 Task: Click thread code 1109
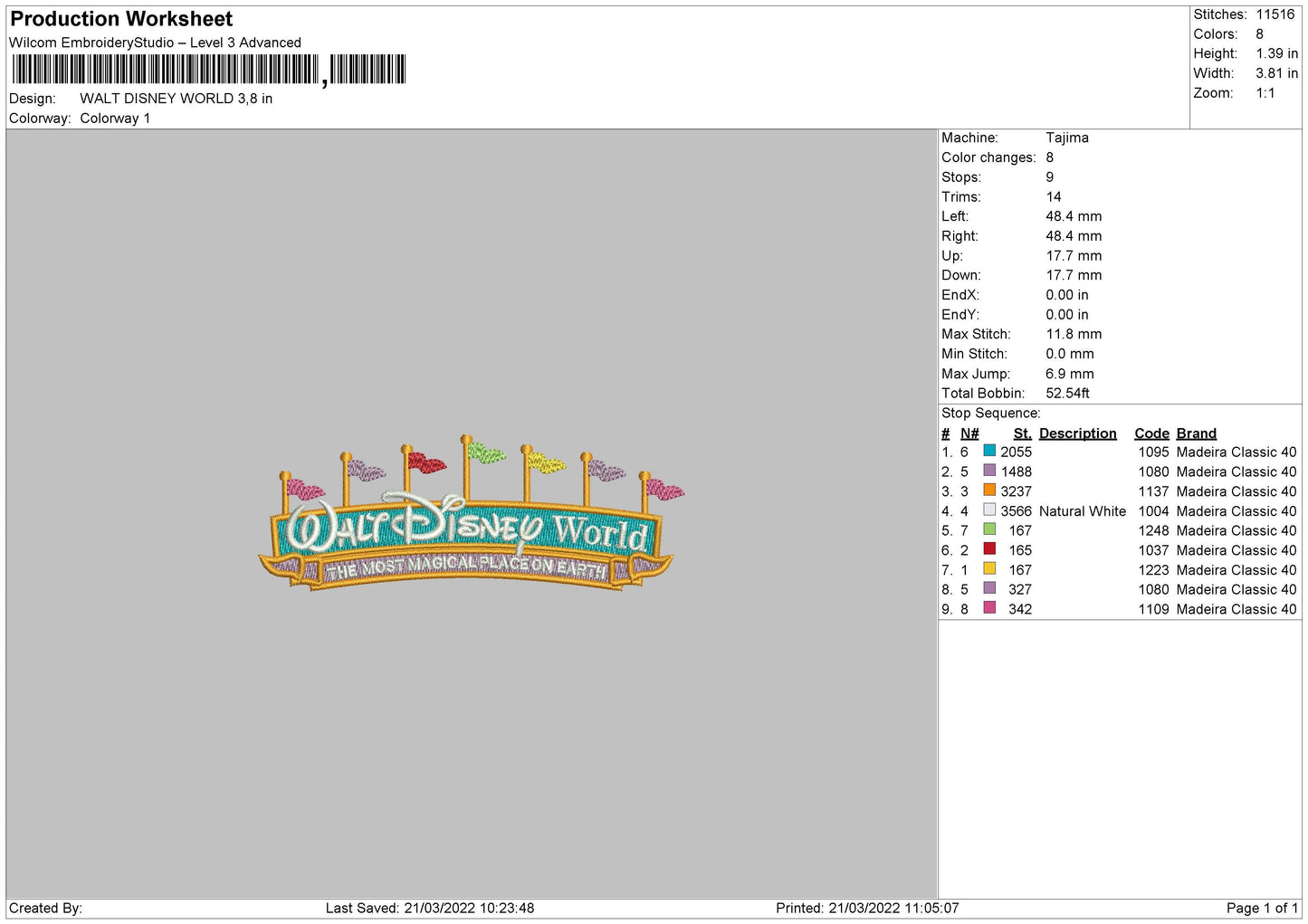click(1153, 609)
